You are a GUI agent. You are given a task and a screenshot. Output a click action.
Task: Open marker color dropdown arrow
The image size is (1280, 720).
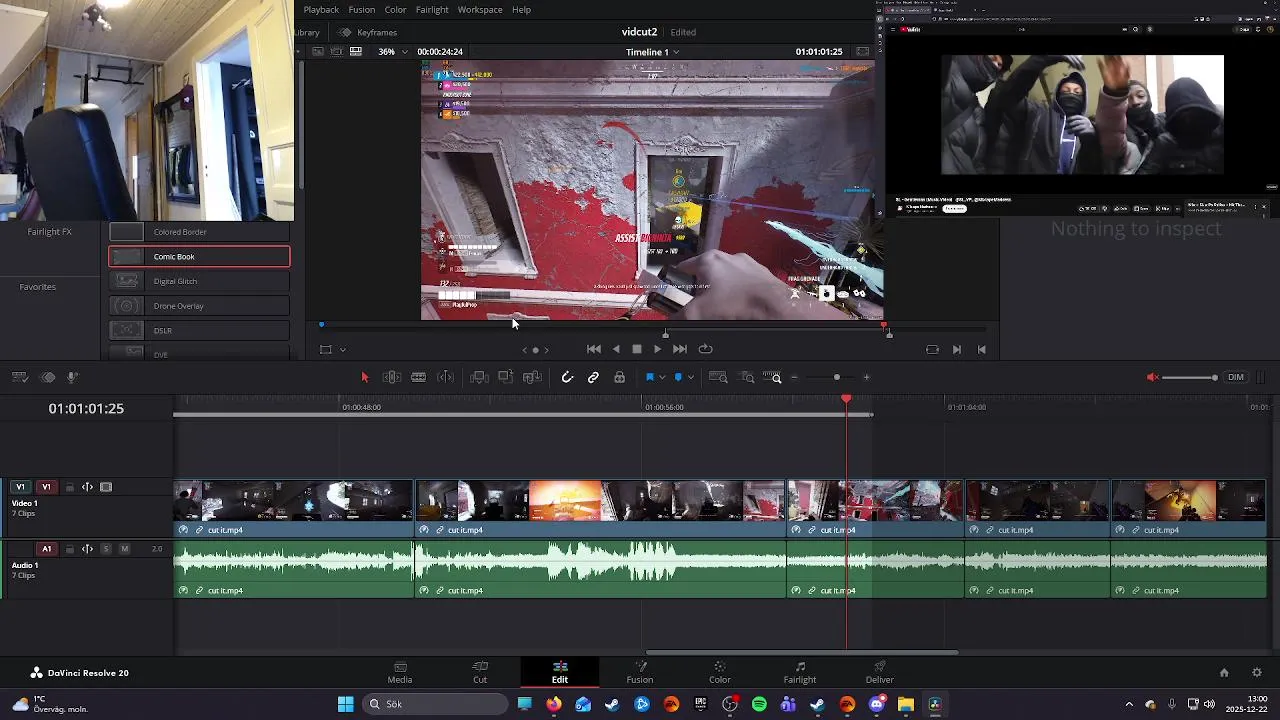point(690,378)
